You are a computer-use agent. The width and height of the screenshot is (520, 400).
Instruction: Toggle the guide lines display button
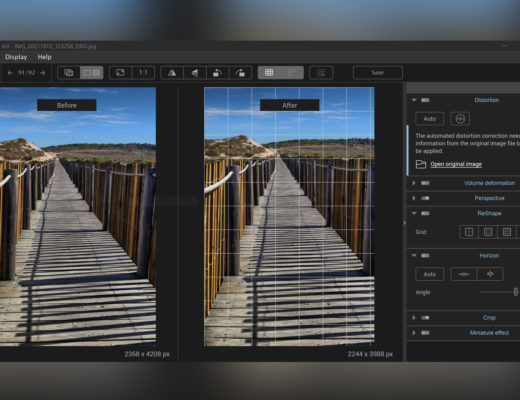pyautogui.click(x=292, y=73)
